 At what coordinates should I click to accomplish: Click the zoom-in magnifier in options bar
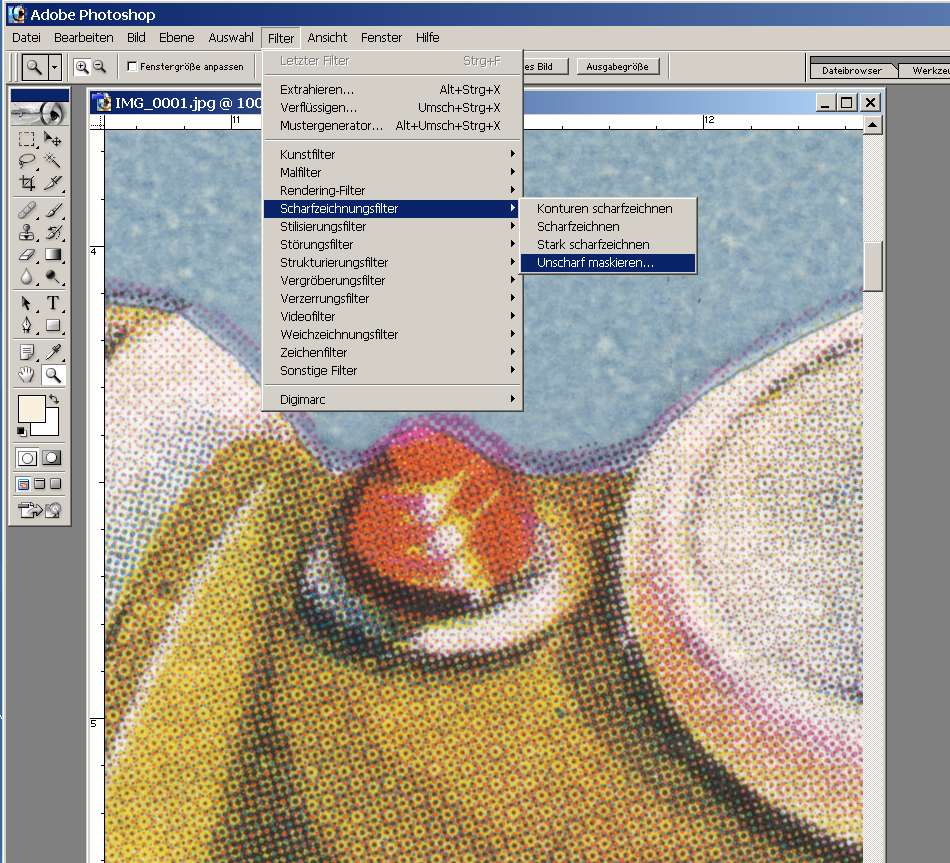[x=82, y=67]
